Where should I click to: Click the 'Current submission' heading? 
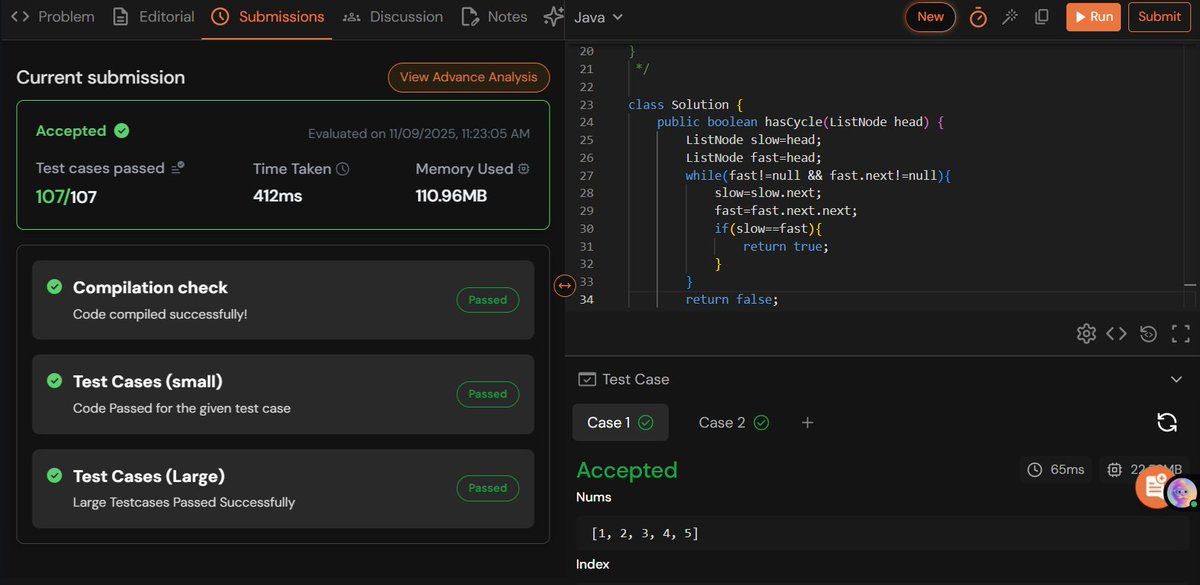(101, 77)
